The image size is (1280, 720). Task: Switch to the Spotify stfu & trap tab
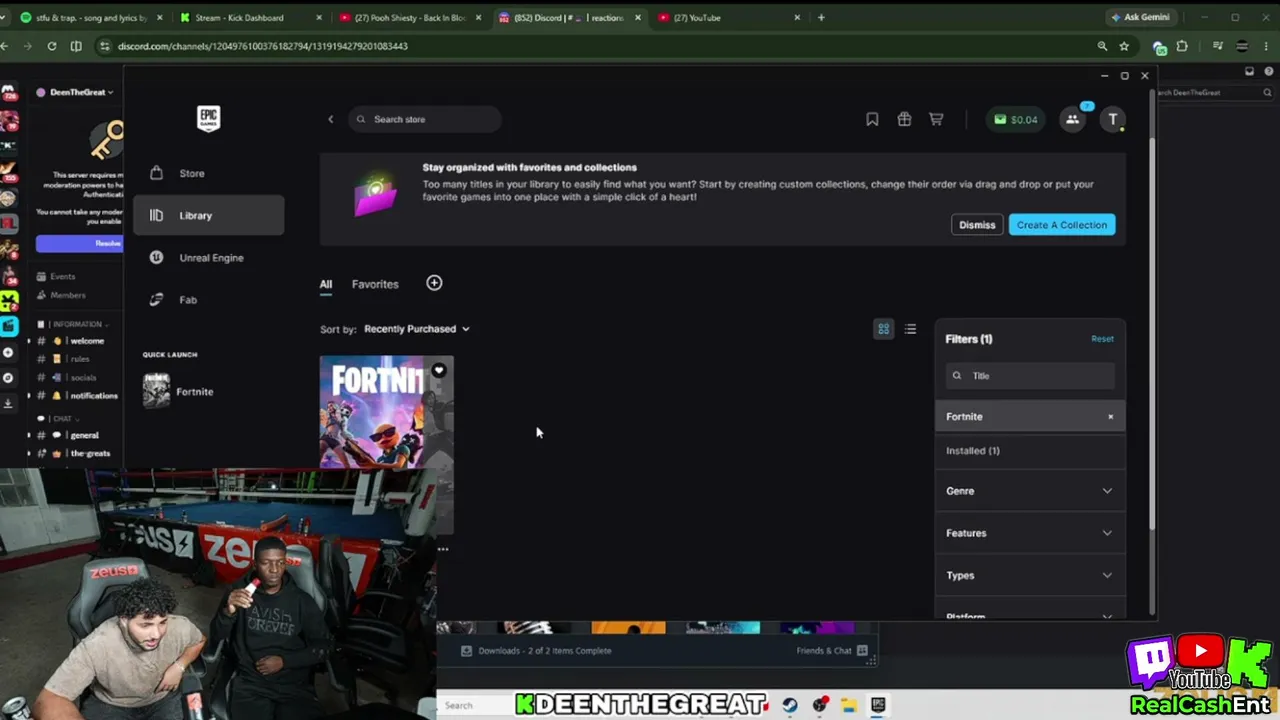click(91, 17)
